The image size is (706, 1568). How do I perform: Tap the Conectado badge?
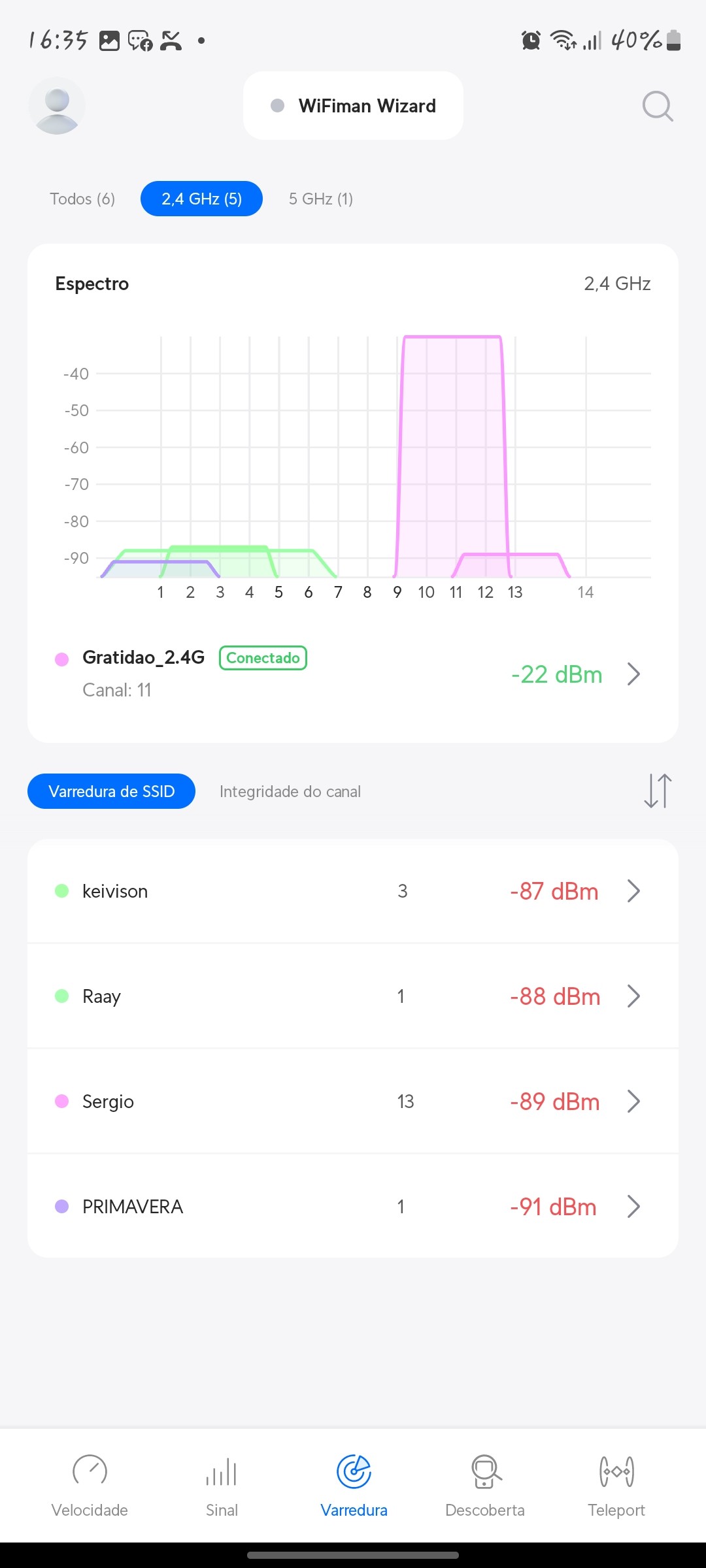(263, 658)
